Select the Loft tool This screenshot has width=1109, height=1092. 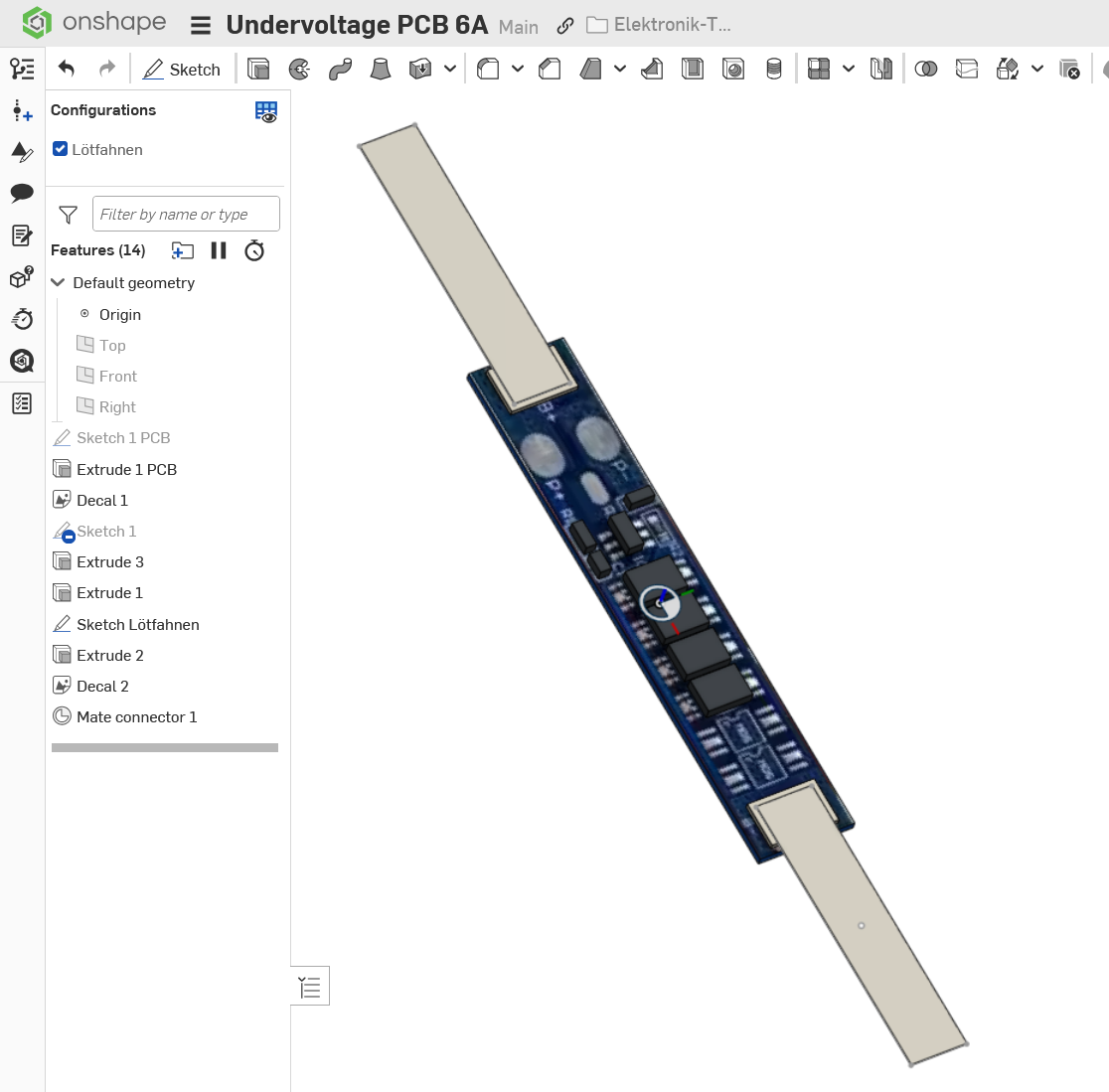pyautogui.click(x=381, y=70)
